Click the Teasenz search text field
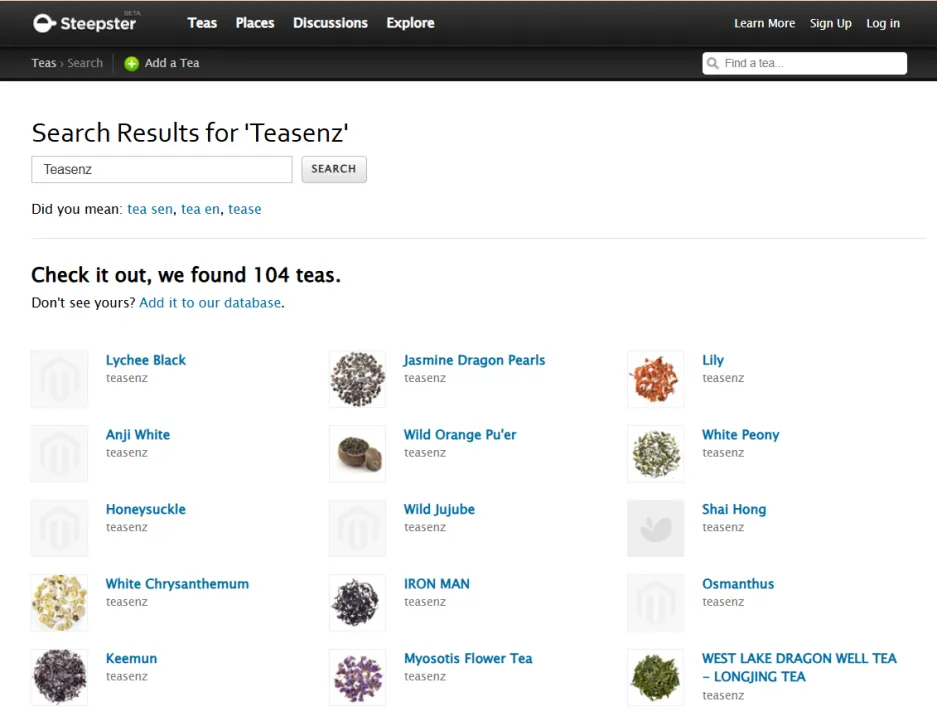Screen dimensions: 937x721 click(162, 170)
